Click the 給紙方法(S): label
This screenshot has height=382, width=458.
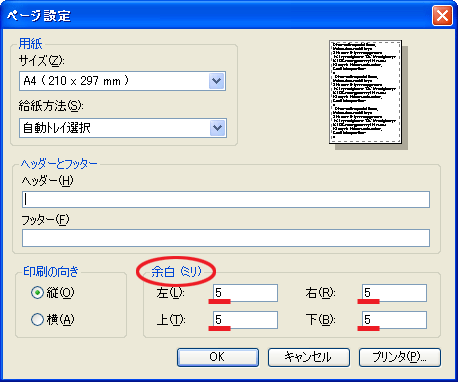pos(51,106)
